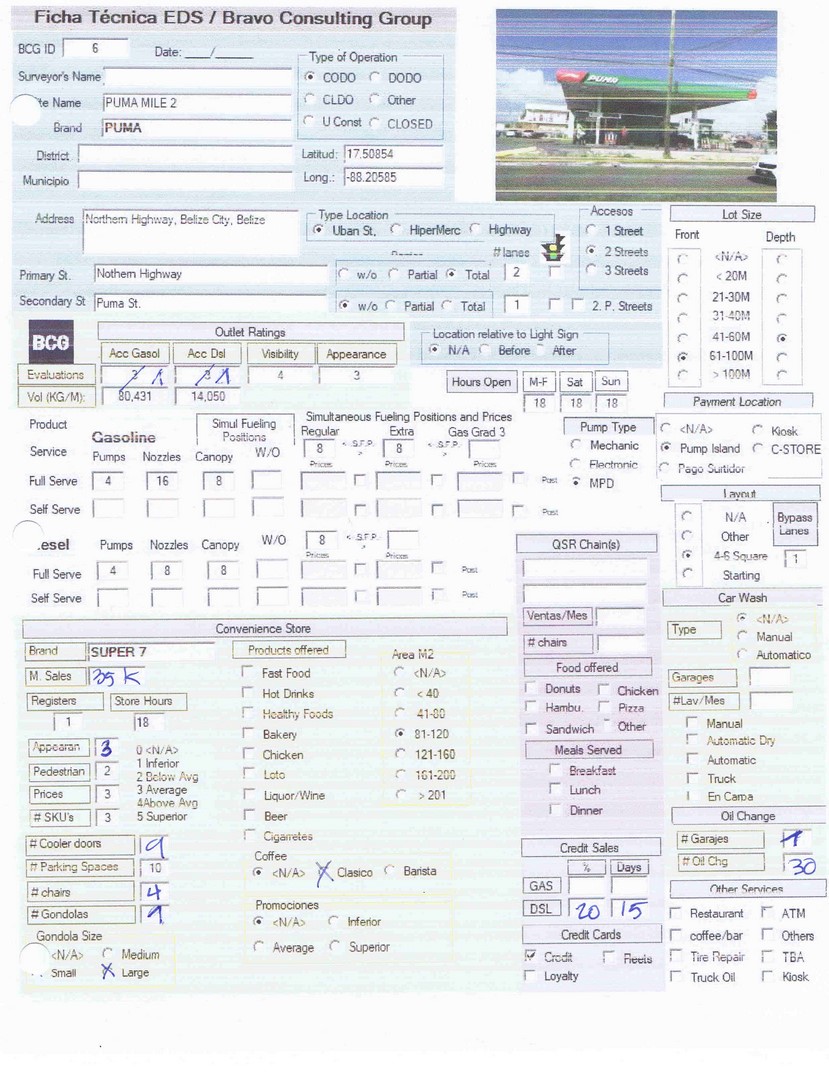Choose Automatico car wash type
This screenshot has width=829, height=1080.
click(742, 654)
